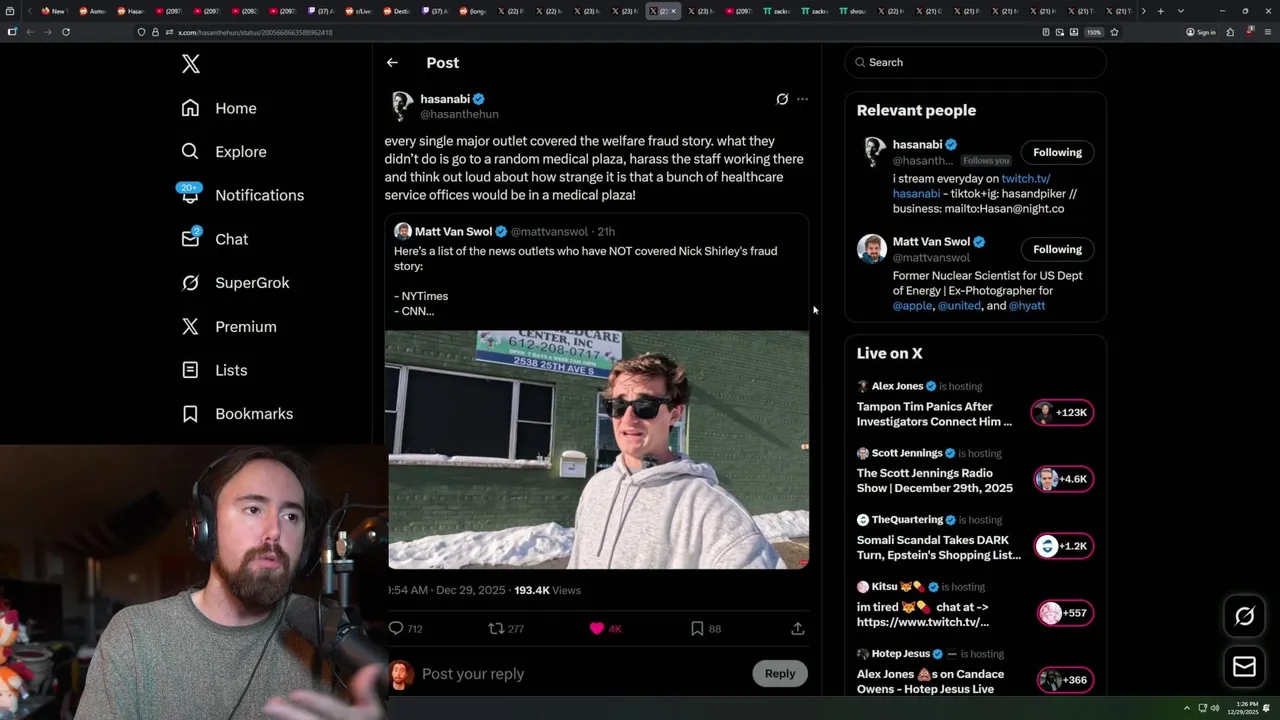Open Notifications in the sidebar
The image size is (1280, 720).
pyautogui.click(x=242, y=195)
